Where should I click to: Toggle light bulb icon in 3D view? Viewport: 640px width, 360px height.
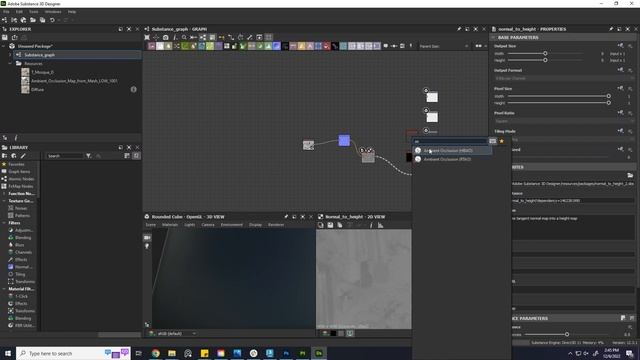[x=147, y=247]
